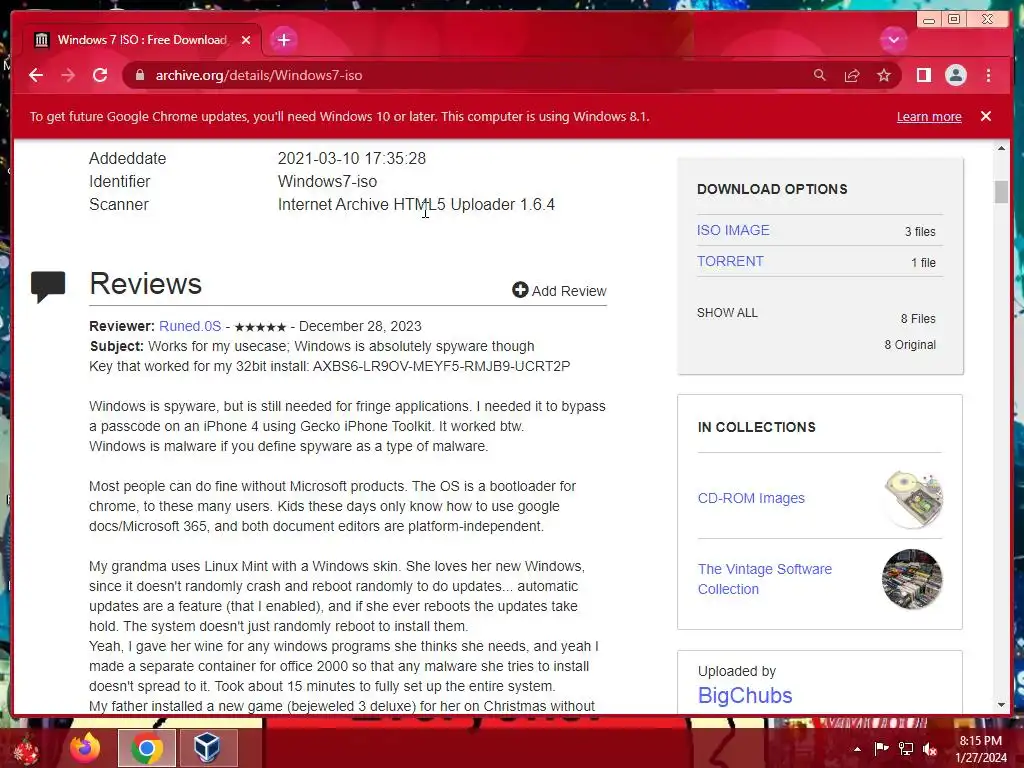Image resolution: width=1024 pixels, height=768 pixels.
Task: Open the Learn more link
Action: [929, 116]
